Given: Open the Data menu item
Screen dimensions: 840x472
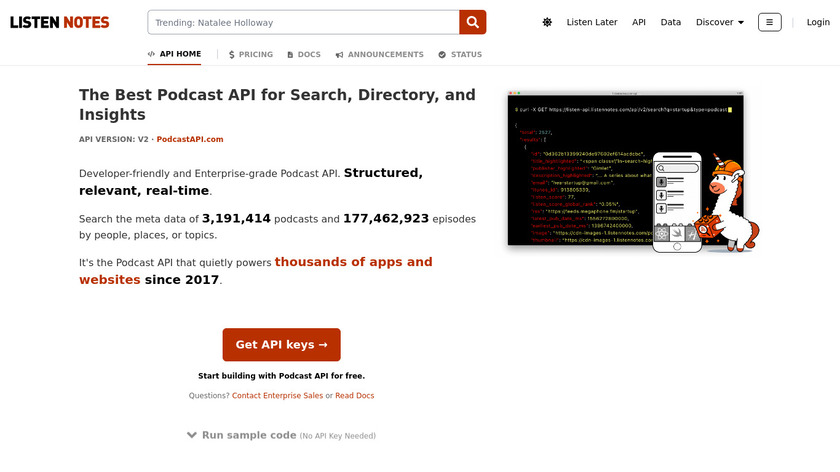Looking at the screenshot, I should coord(671,22).
